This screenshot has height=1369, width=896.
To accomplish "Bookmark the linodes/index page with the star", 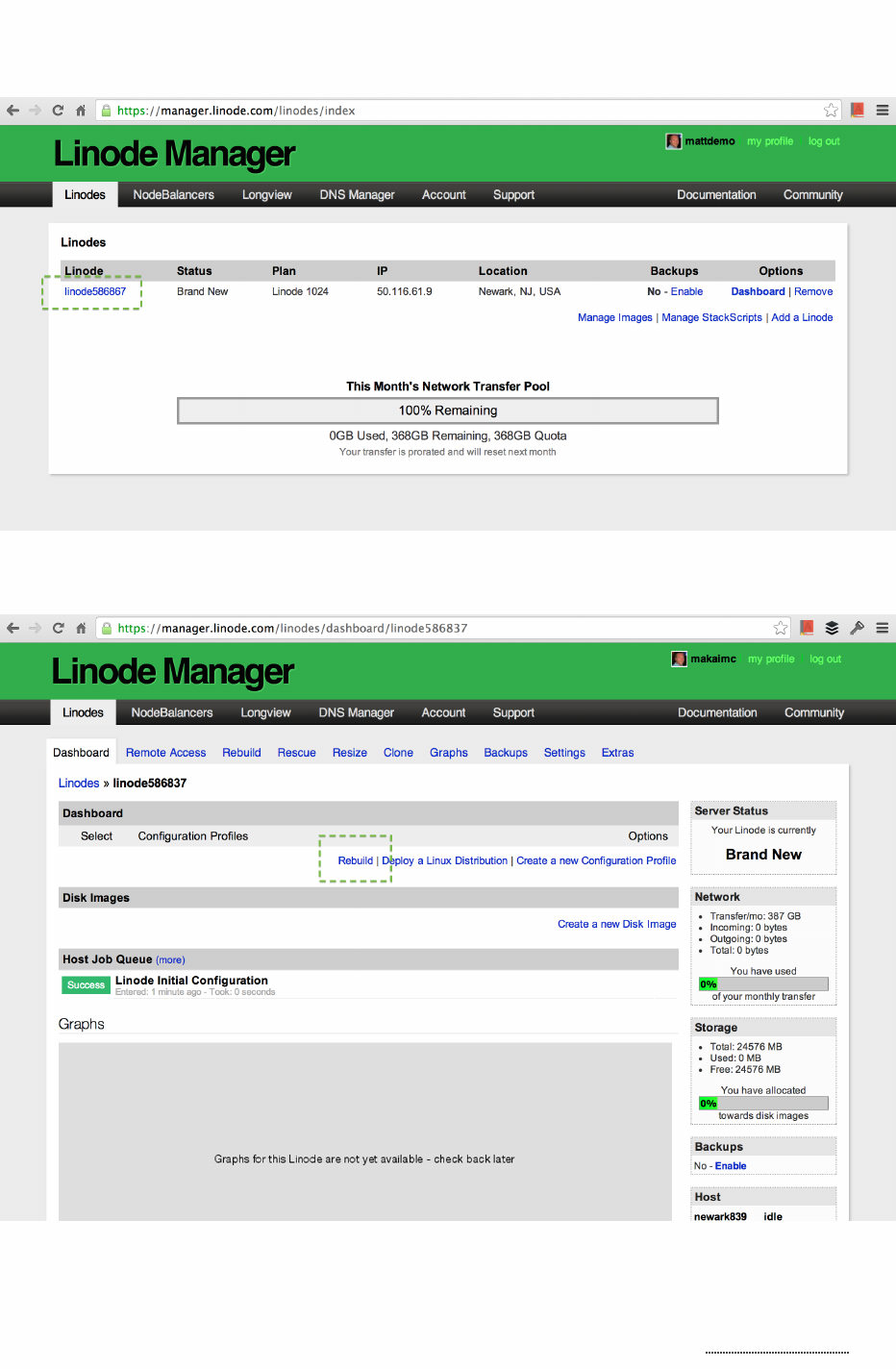I will click(x=831, y=111).
